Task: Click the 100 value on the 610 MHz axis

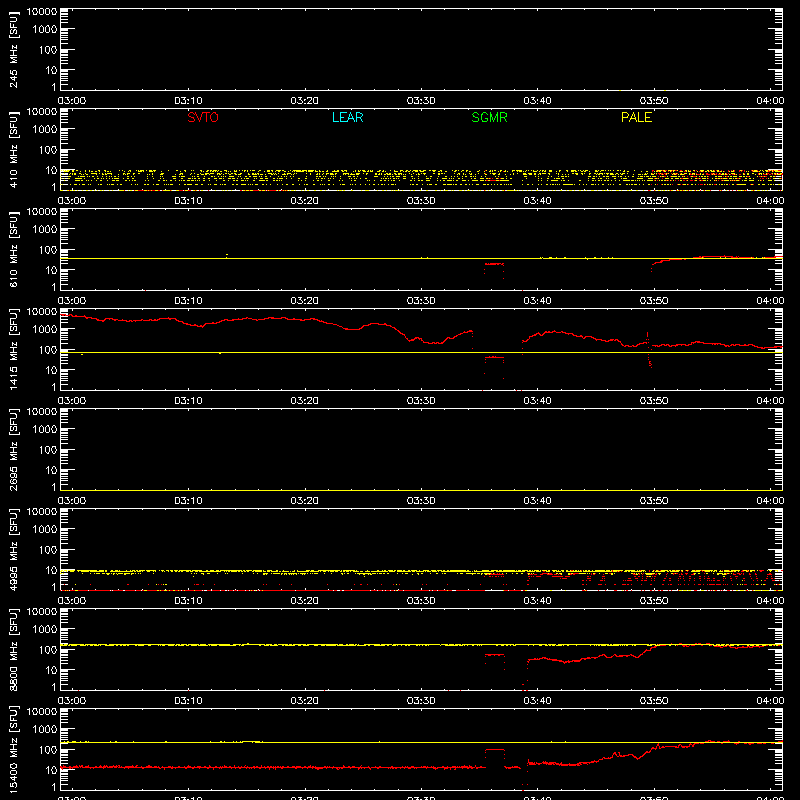Action: coord(48,250)
